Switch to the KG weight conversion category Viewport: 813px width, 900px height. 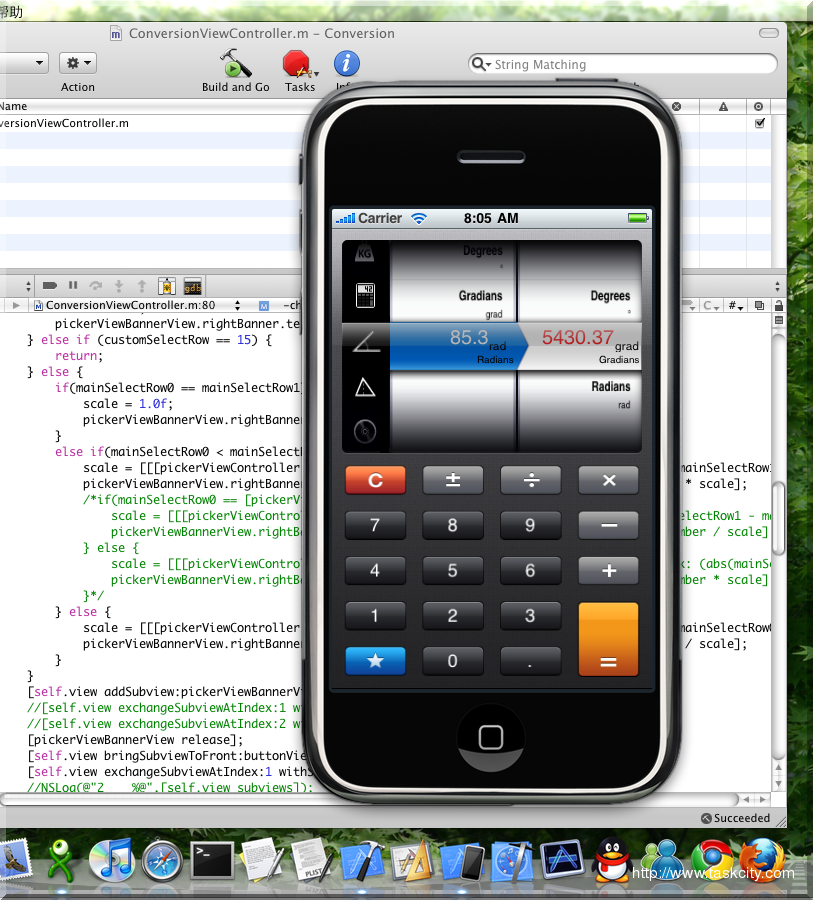[363, 253]
